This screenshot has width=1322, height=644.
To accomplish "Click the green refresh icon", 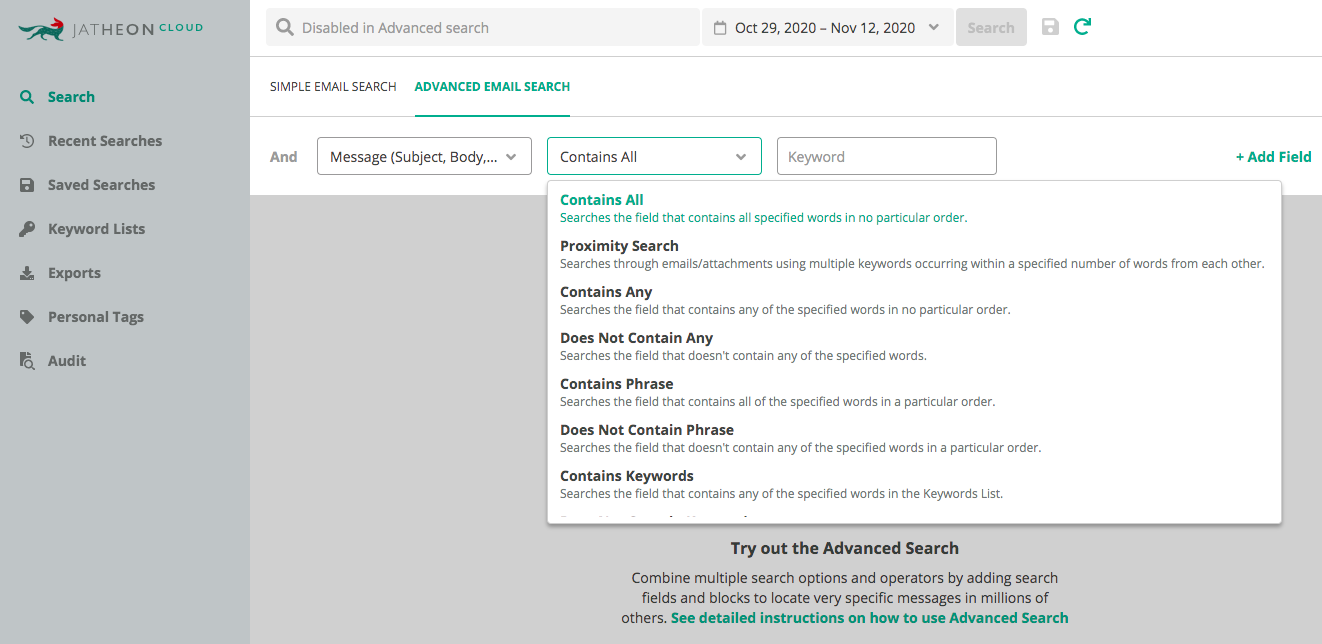I will pos(1082,27).
